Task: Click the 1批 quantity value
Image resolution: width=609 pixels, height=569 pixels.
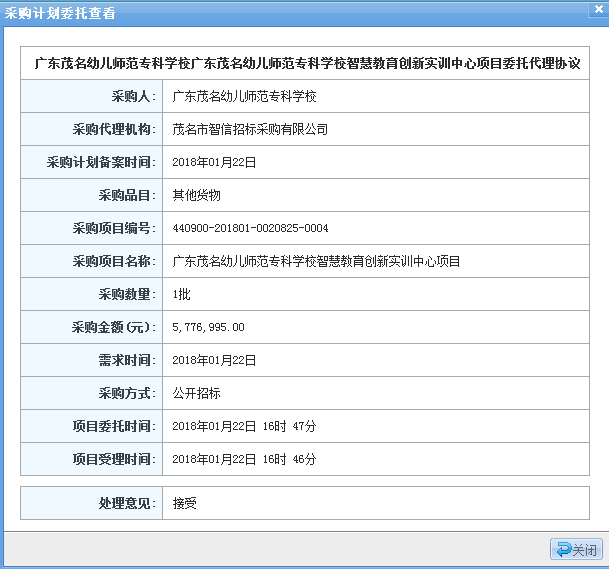Action: point(181,294)
